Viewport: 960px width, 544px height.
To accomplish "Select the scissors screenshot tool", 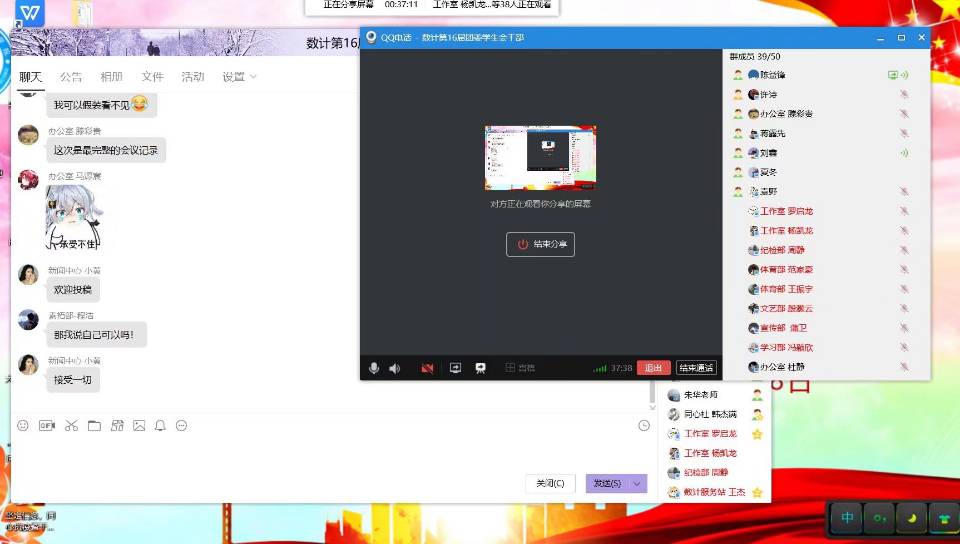I will tap(71, 425).
